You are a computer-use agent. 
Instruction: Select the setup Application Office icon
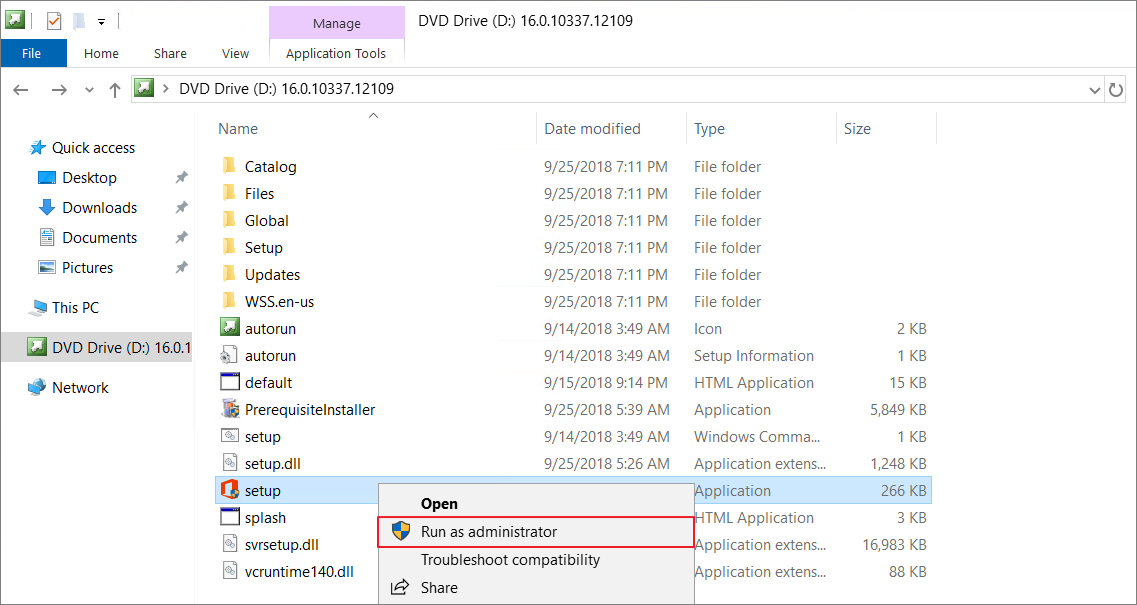click(229, 490)
